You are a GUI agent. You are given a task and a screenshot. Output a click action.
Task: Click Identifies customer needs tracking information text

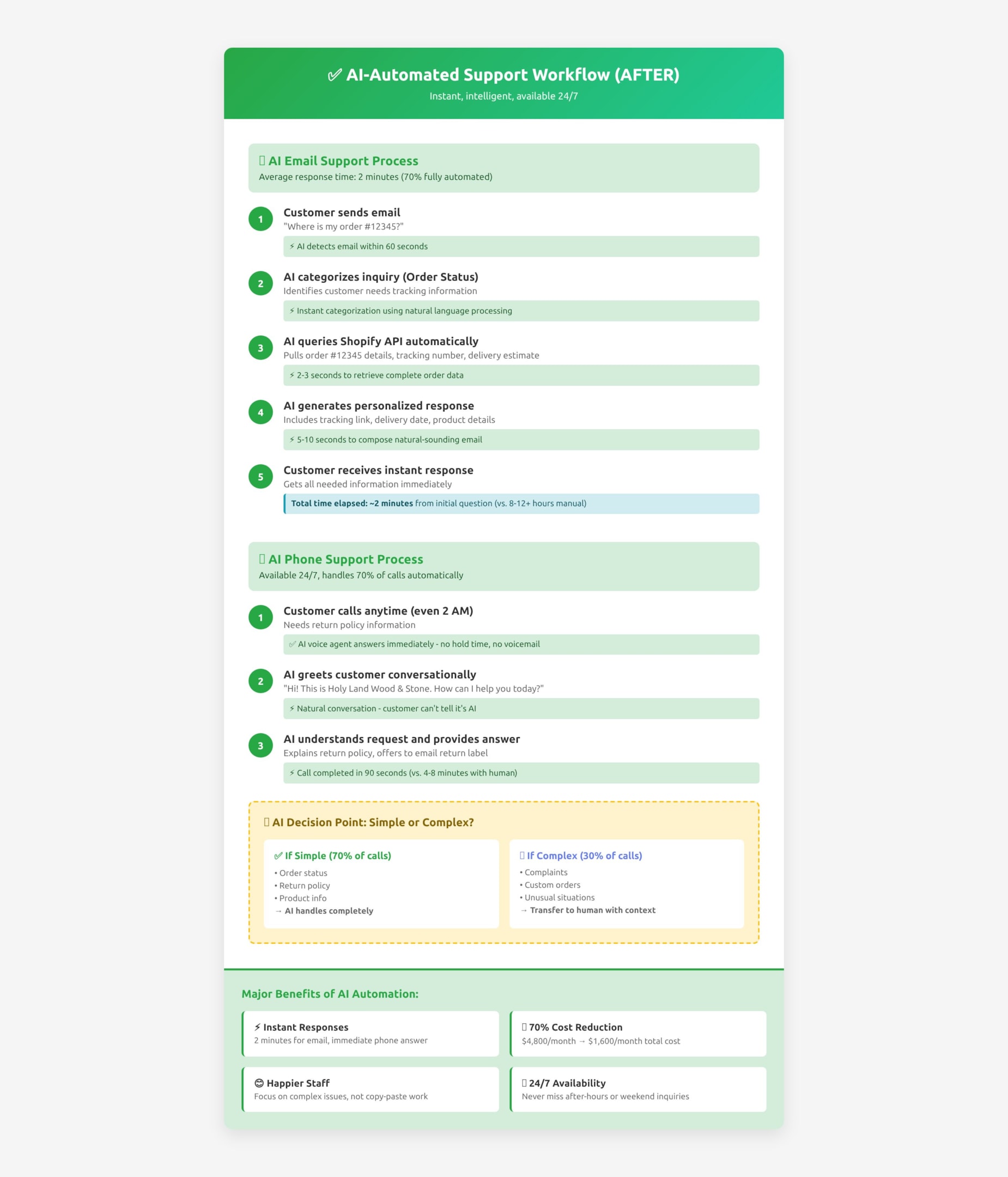pyautogui.click(x=380, y=291)
